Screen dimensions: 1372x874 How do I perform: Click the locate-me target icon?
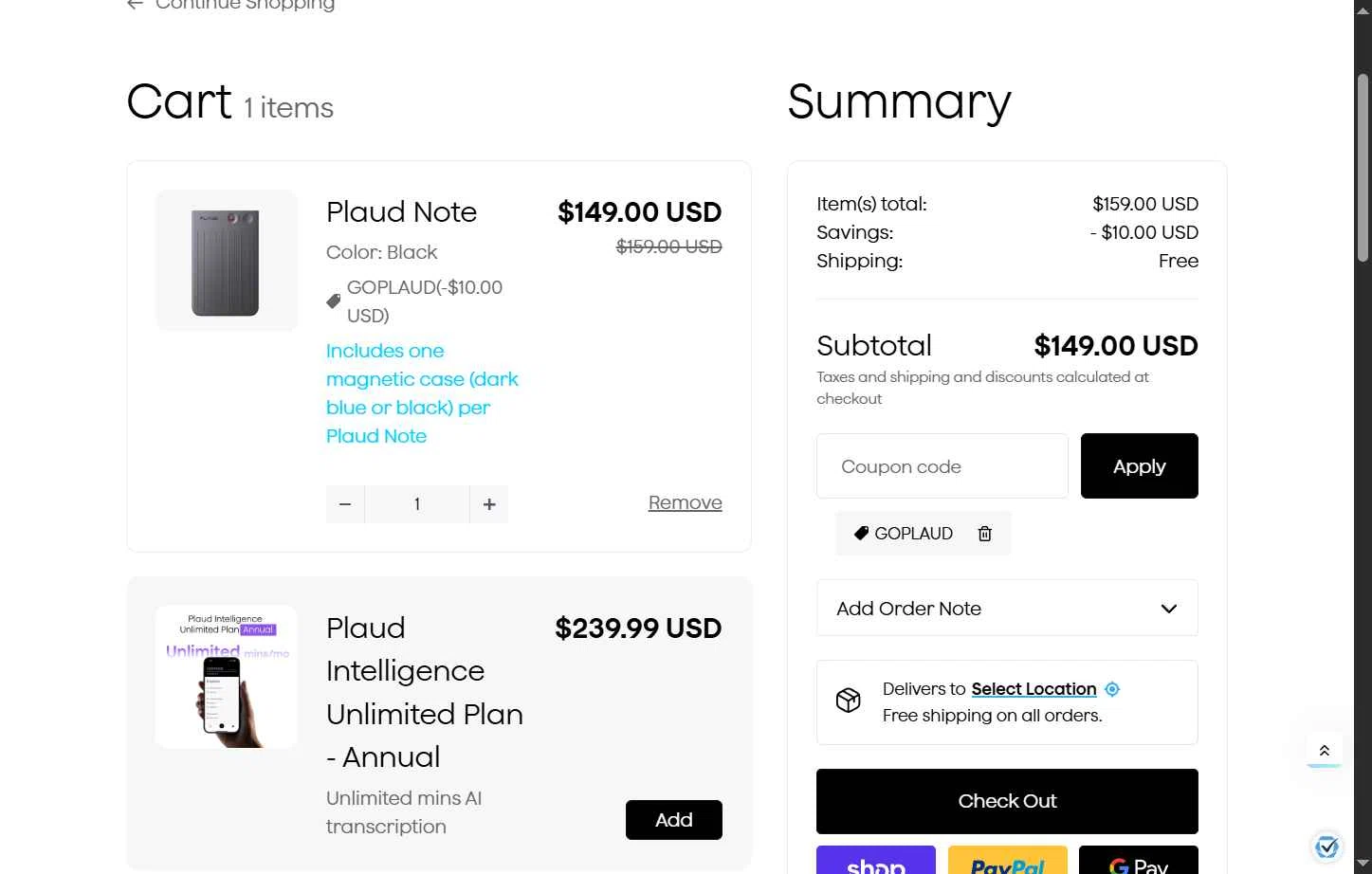coord(1112,689)
